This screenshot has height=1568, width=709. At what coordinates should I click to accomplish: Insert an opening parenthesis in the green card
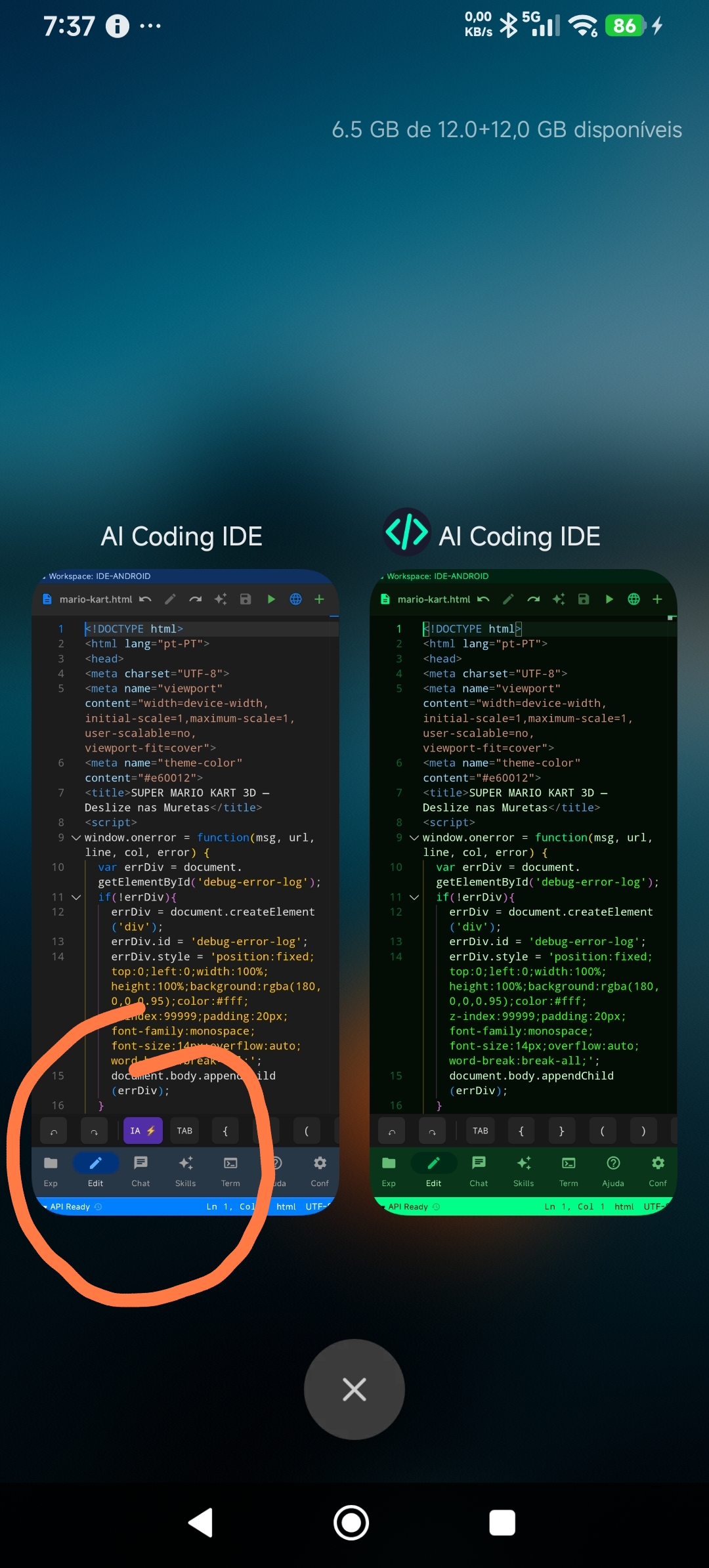tap(602, 1131)
